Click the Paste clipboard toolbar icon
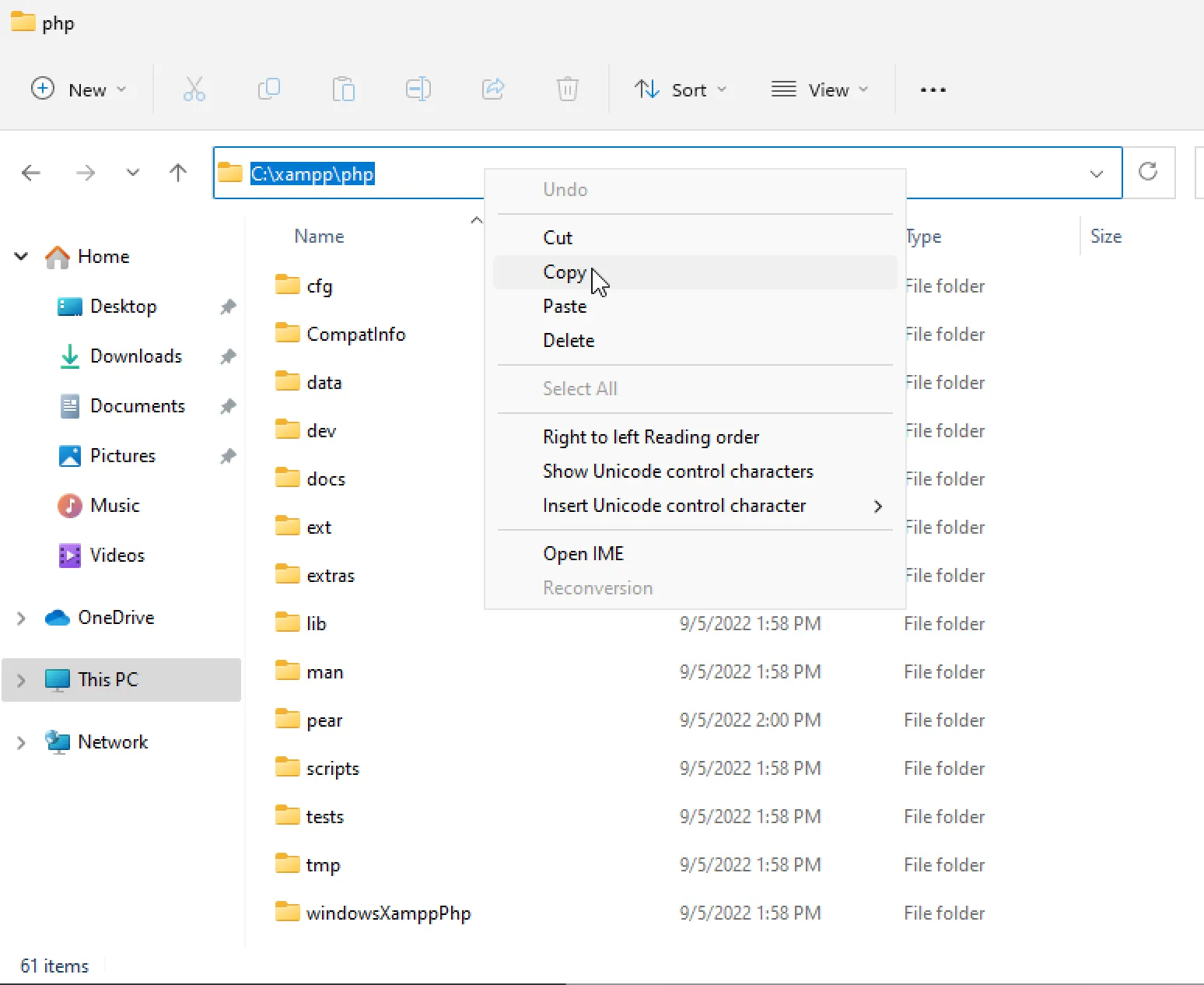Screen dimensions: 1204x985 (x=344, y=89)
